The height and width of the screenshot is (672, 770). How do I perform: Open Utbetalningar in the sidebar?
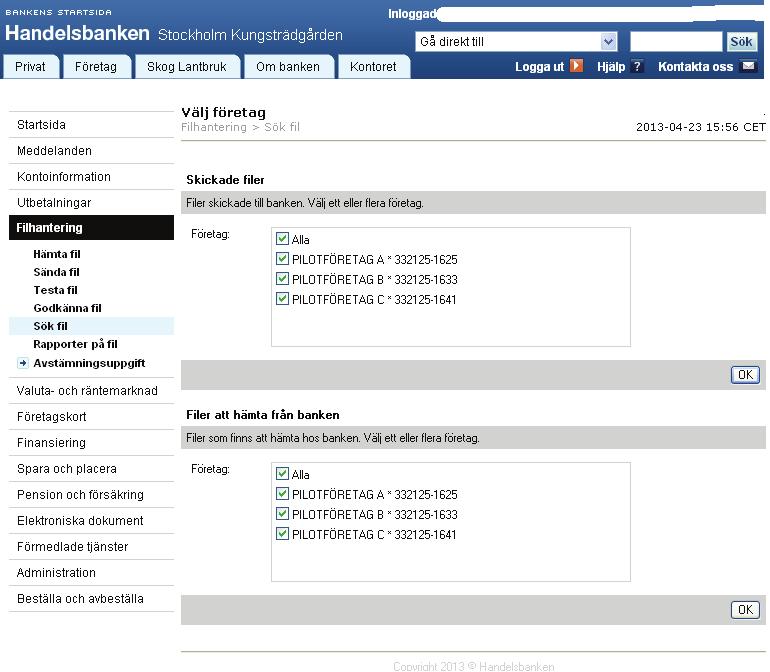91,203
